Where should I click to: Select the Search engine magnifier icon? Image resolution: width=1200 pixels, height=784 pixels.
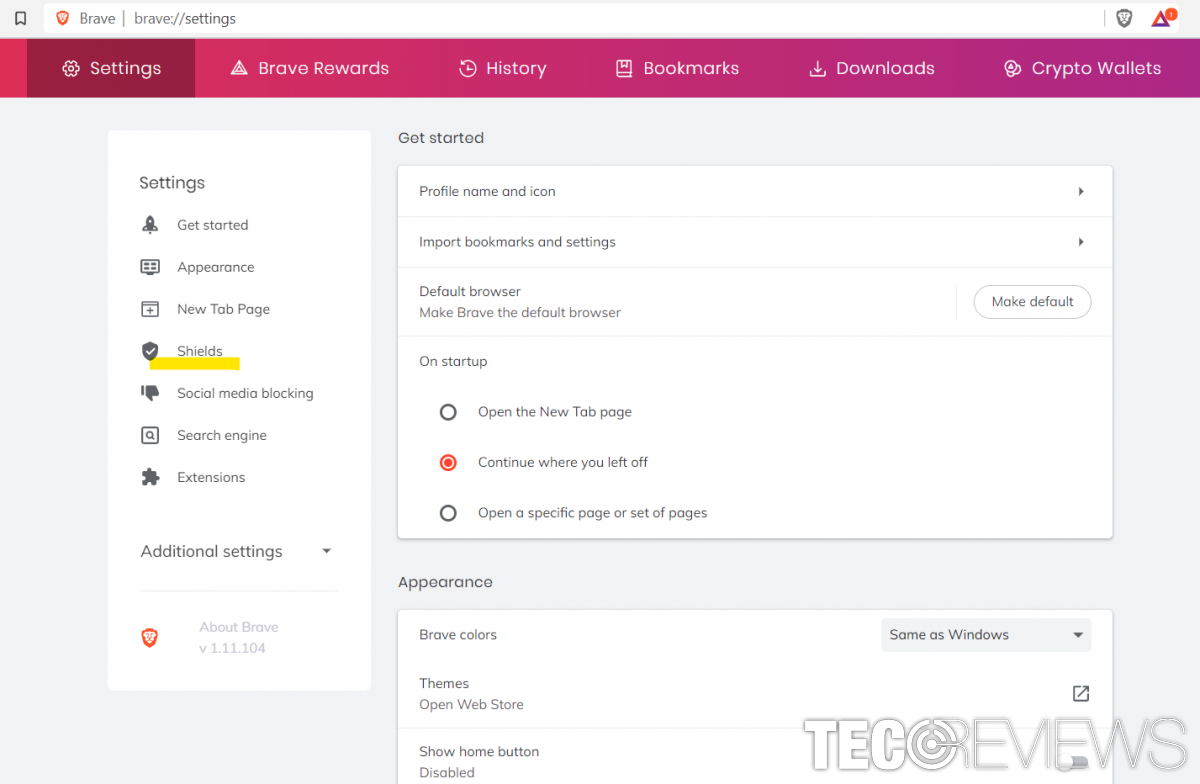click(150, 435)
